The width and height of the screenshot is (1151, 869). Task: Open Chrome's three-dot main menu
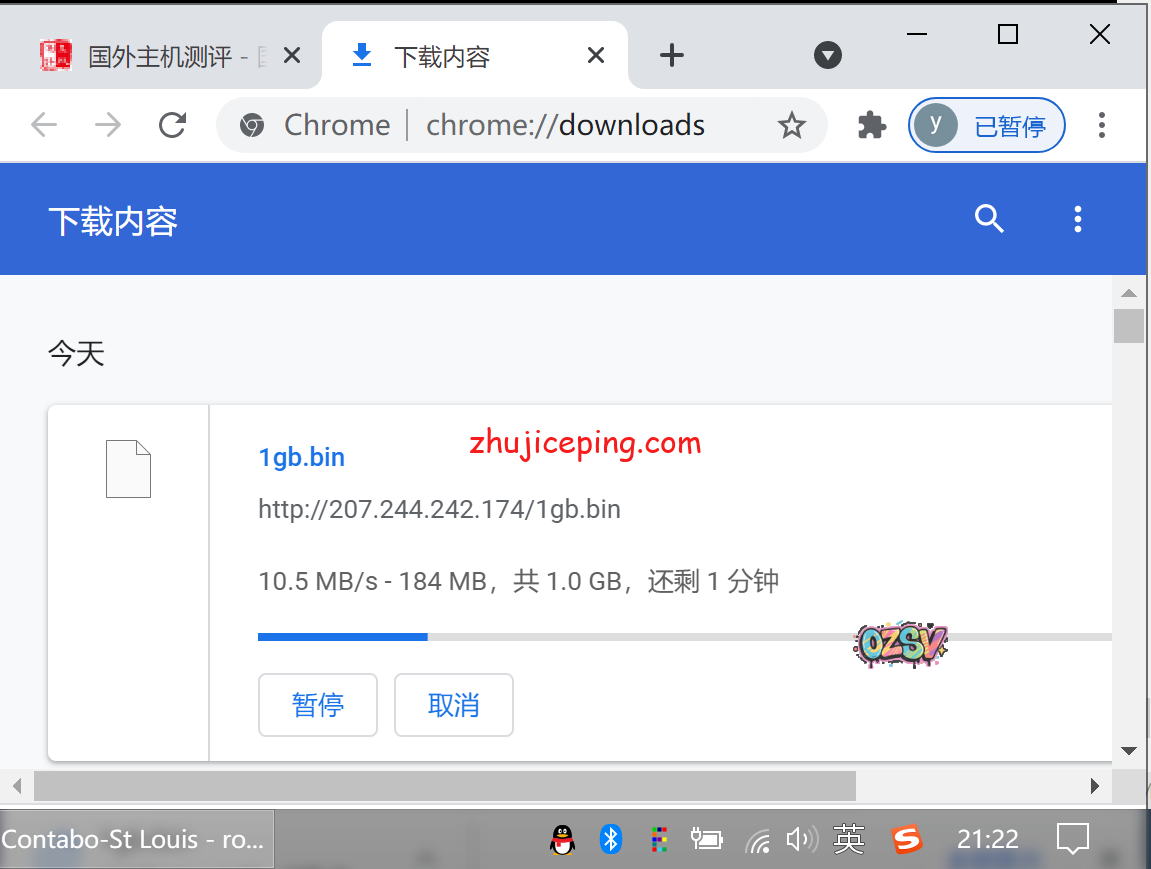[1101, 125]
